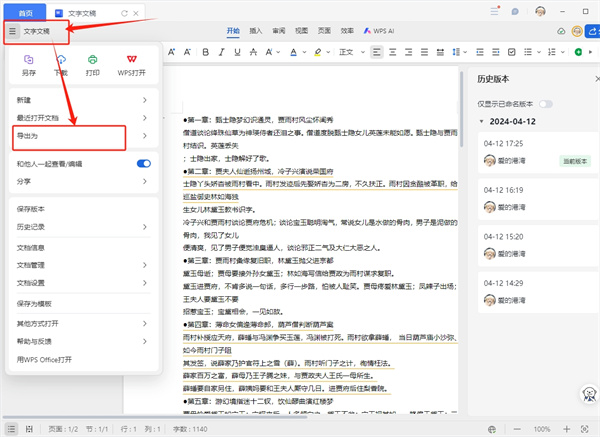Toggle underline formatting
600x437 pixels.
point(237,52)
